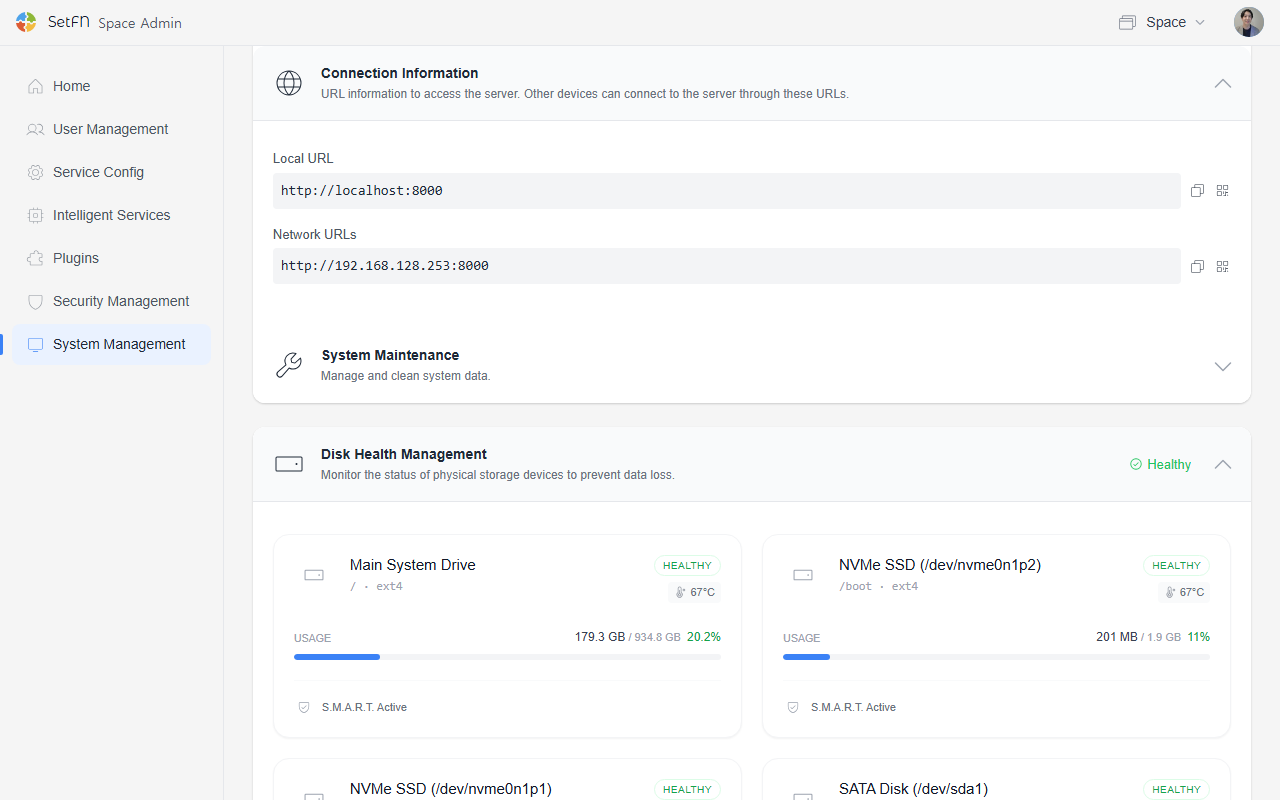Click the thermometer icon on Main System Drive
1280x800 pixels.
pyautogui.click(x=680, y=592)
